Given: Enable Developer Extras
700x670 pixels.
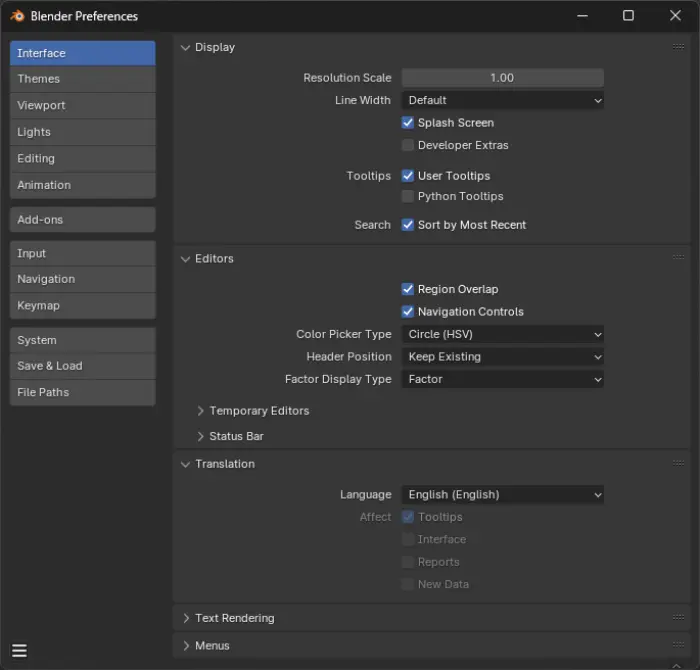Looking at the screenshot, I should [x=408, y=145].
